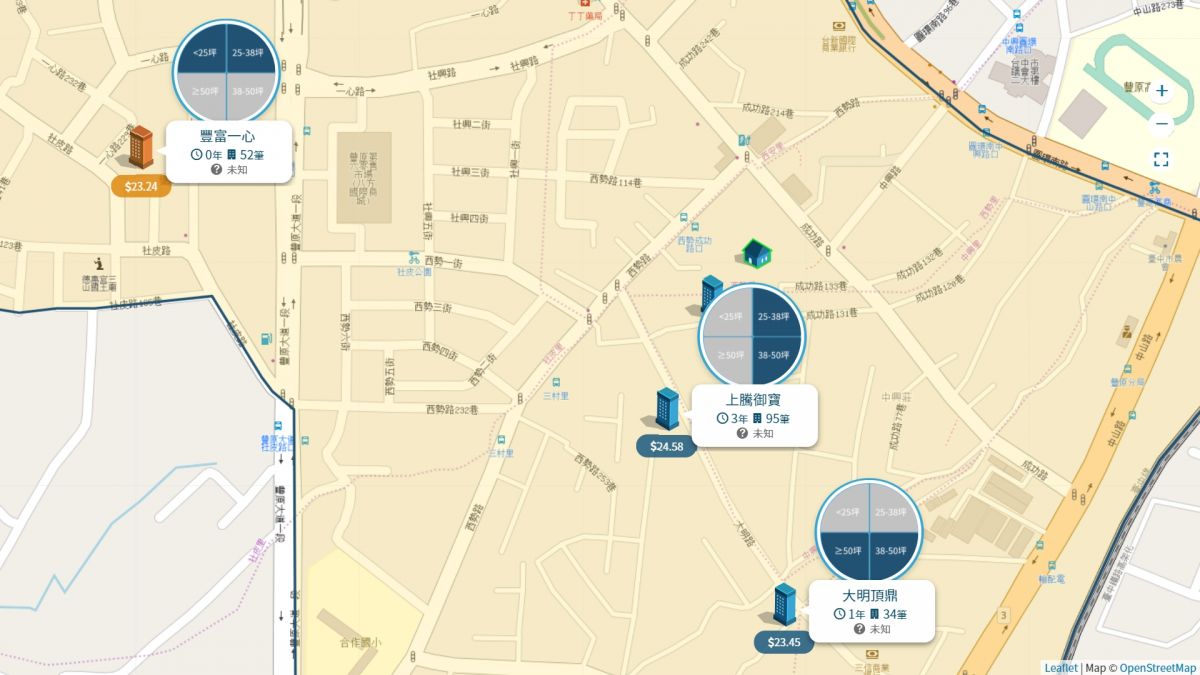Image resolution: width=1200 pixels, height=675 pixels.
Task: Click the 社皮公園 bicycle station icon
Action: [414, 257]
